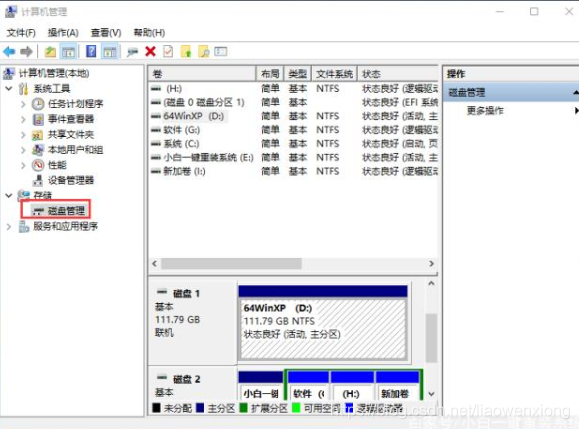Screen dimensions: 579x429
Task: Sort by the 布局 column header
Action: (x=270, y=74)
